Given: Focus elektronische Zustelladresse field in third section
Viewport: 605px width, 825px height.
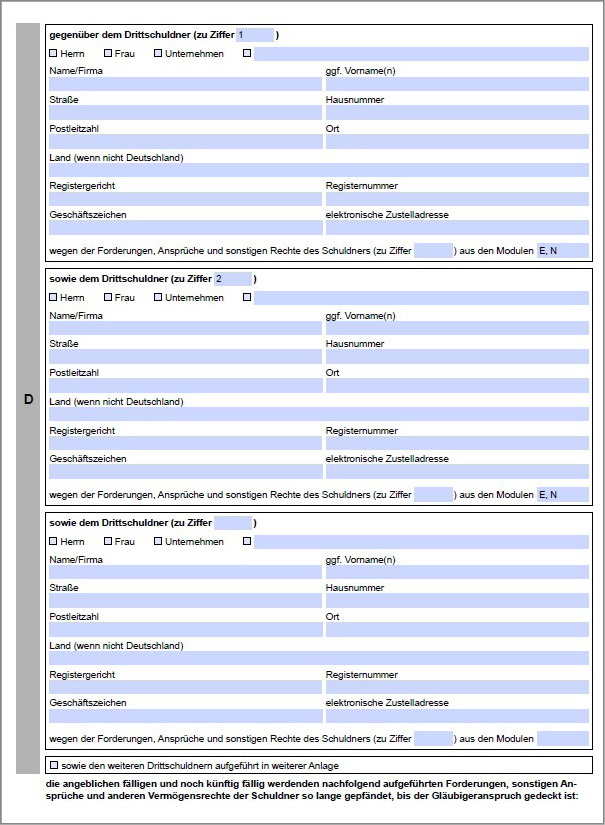Looking at the screenshot, I should point(457,716).
